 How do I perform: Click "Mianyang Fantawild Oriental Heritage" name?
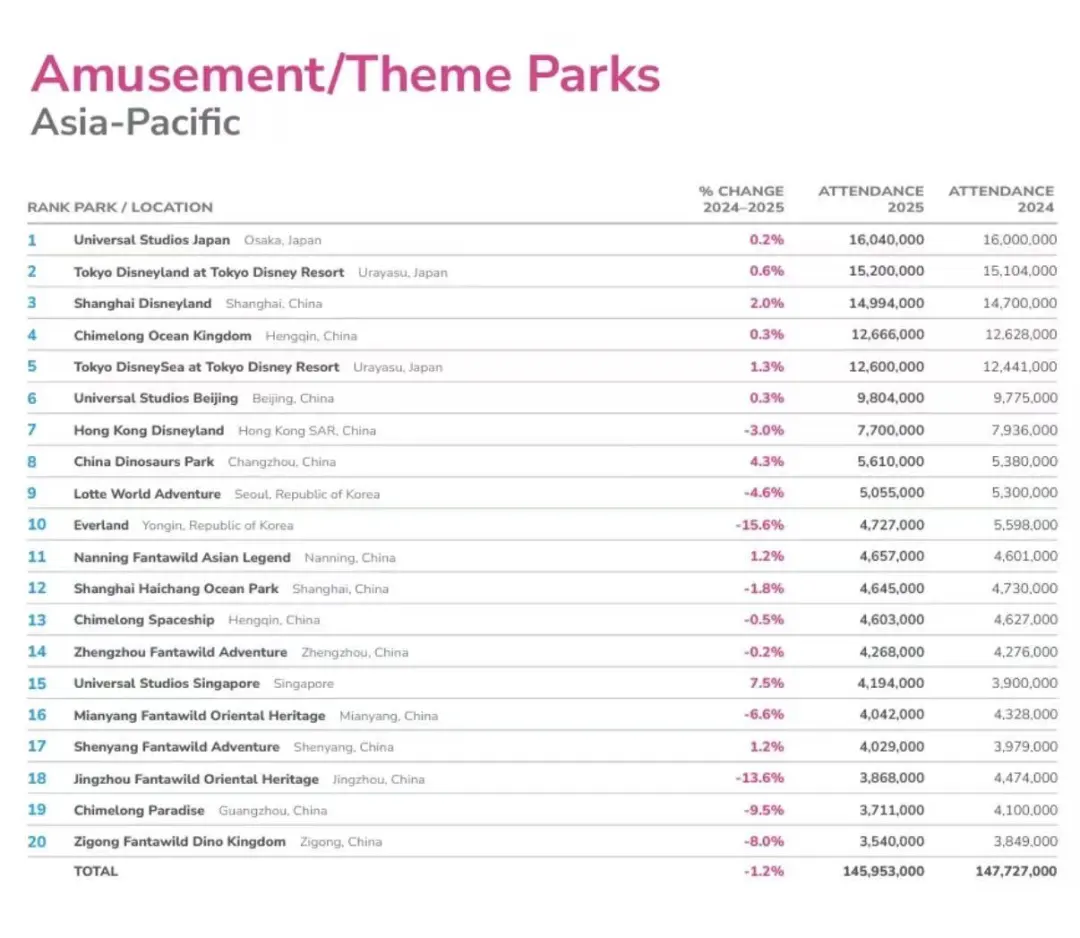coord(200,716)
